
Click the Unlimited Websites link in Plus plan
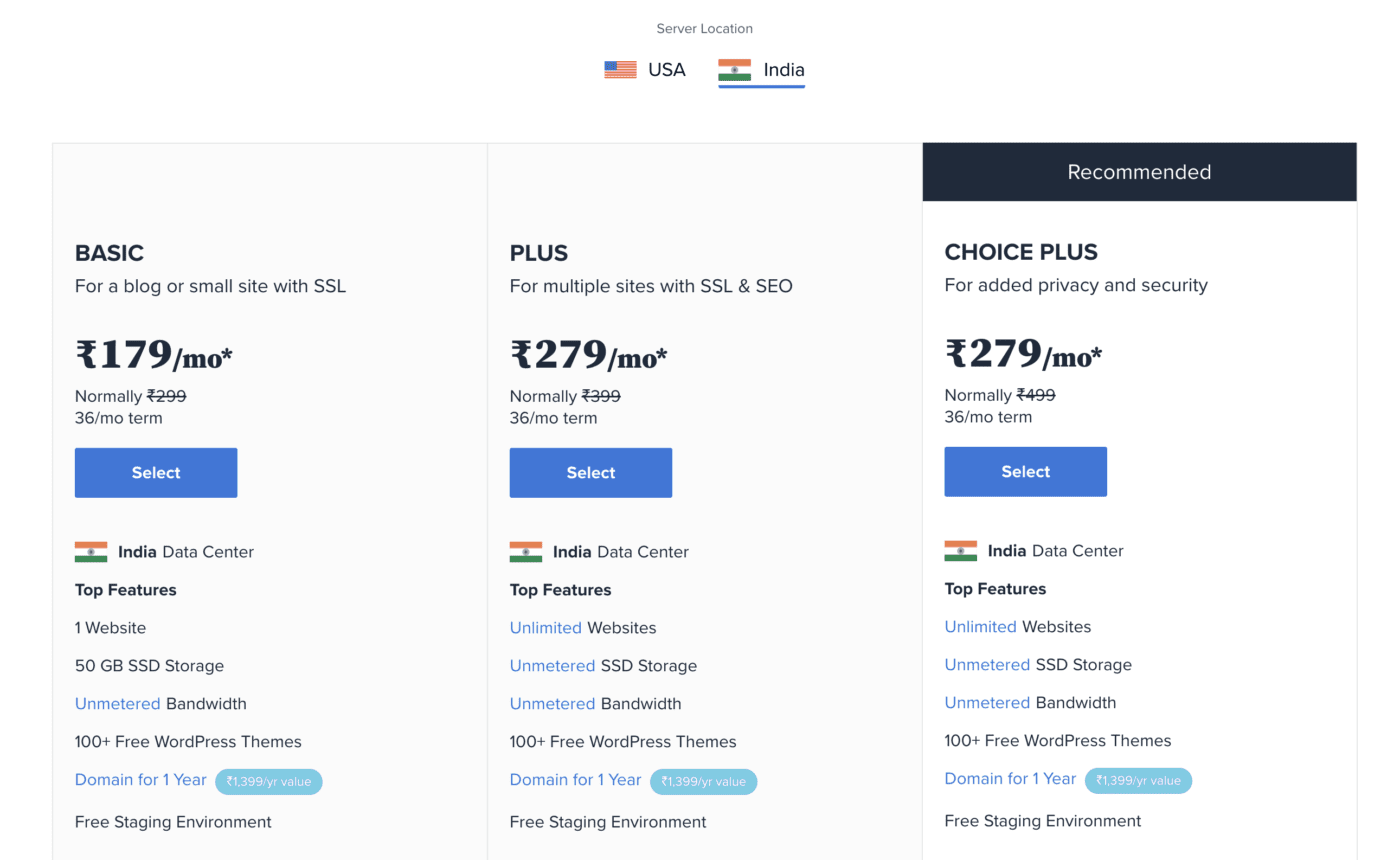coord(546,628)
